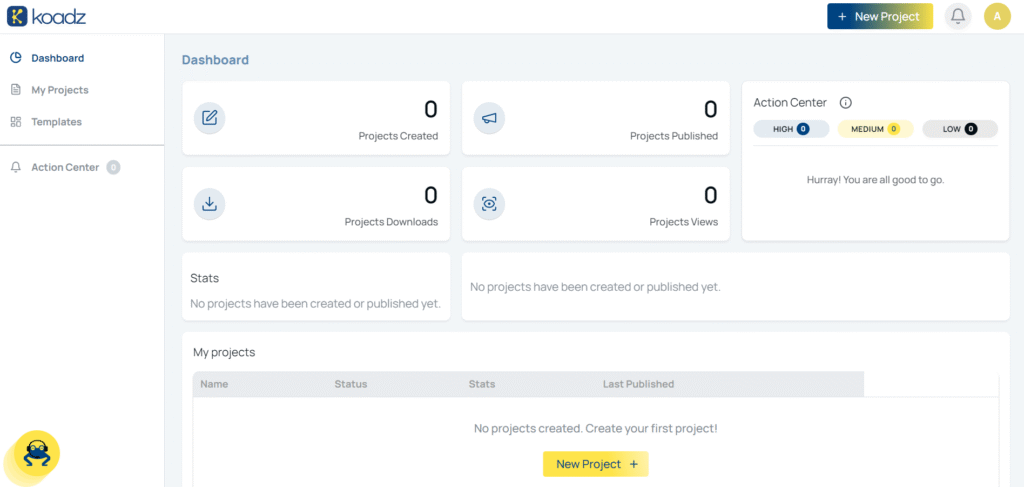The image size is (1024, 487).
Task: Click the My Projects document icon
Action: [16, 89]
